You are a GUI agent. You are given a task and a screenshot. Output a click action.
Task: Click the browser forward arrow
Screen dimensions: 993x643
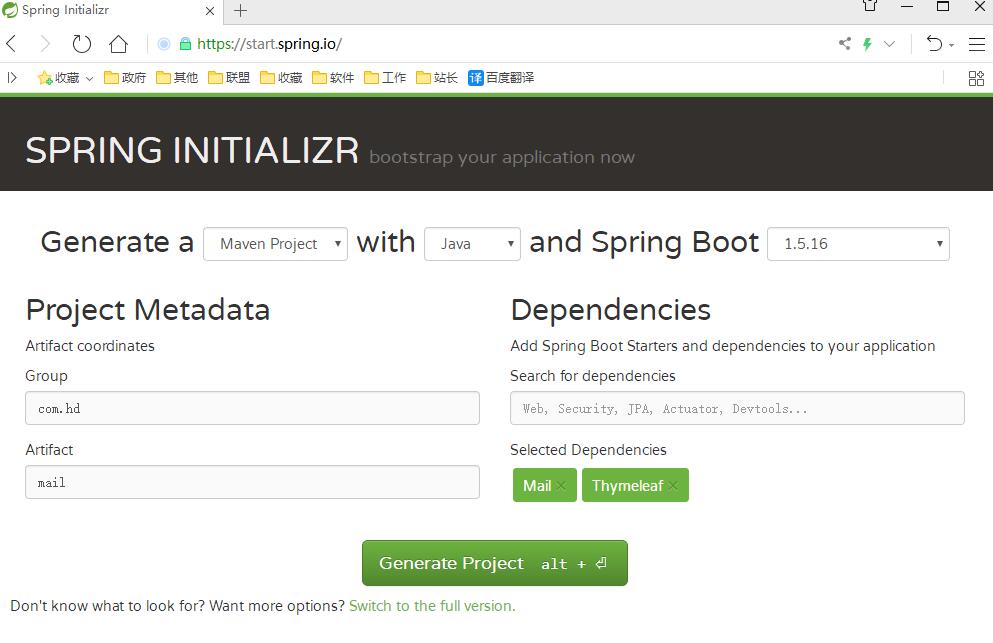point(45,44)
